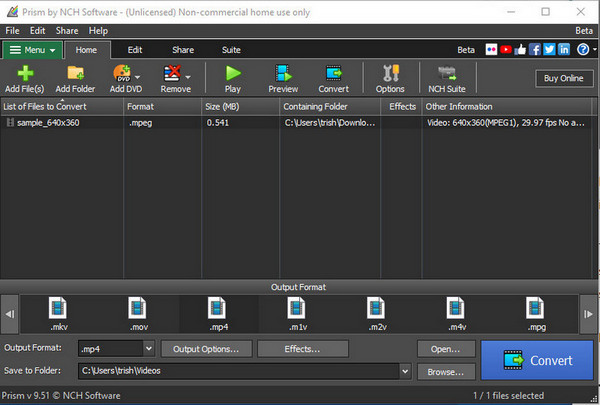Expand the Remove dropdown arrow

coord(188,77)
